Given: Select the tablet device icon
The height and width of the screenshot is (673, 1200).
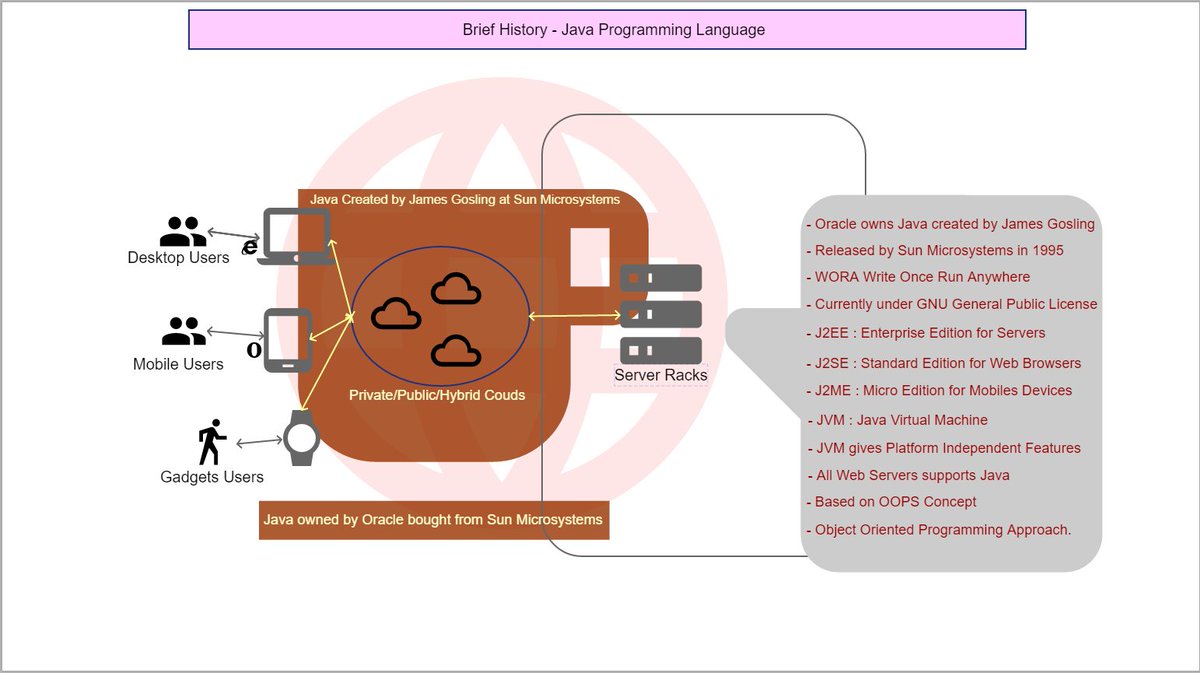Looking at the screenshot, I should point(288,341).
